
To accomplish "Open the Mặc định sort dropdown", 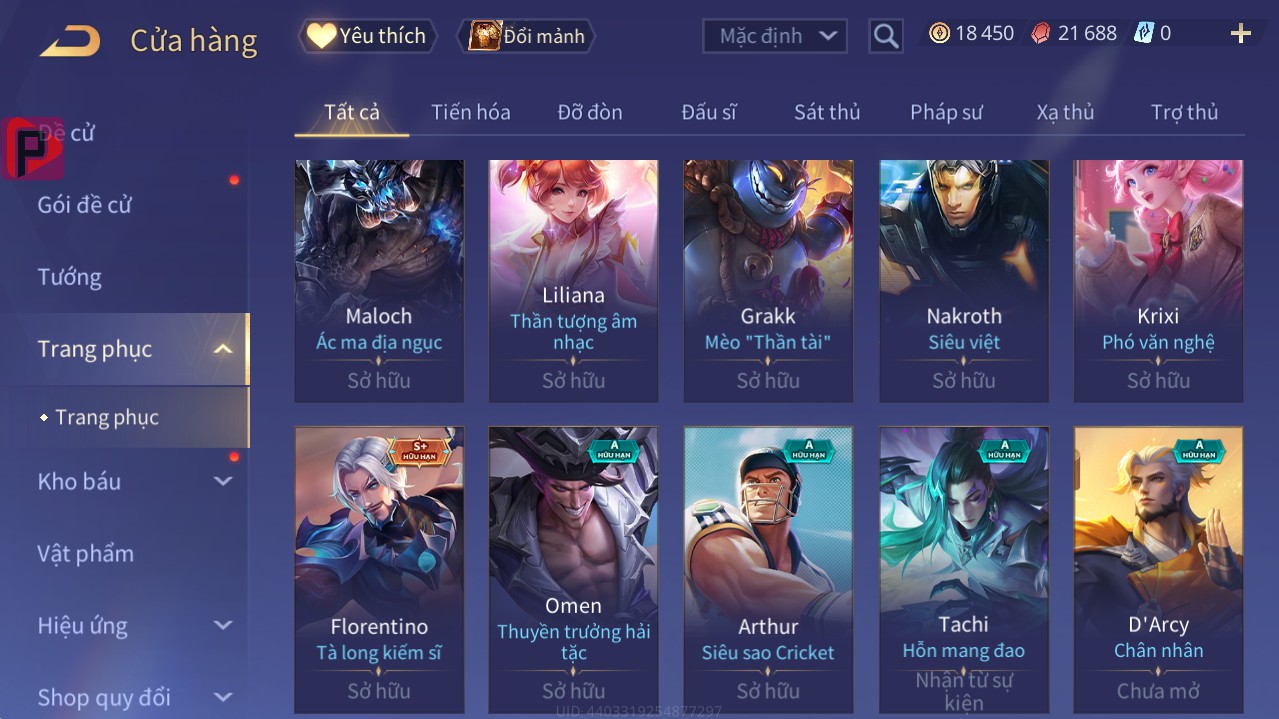I will pos(775,36).
